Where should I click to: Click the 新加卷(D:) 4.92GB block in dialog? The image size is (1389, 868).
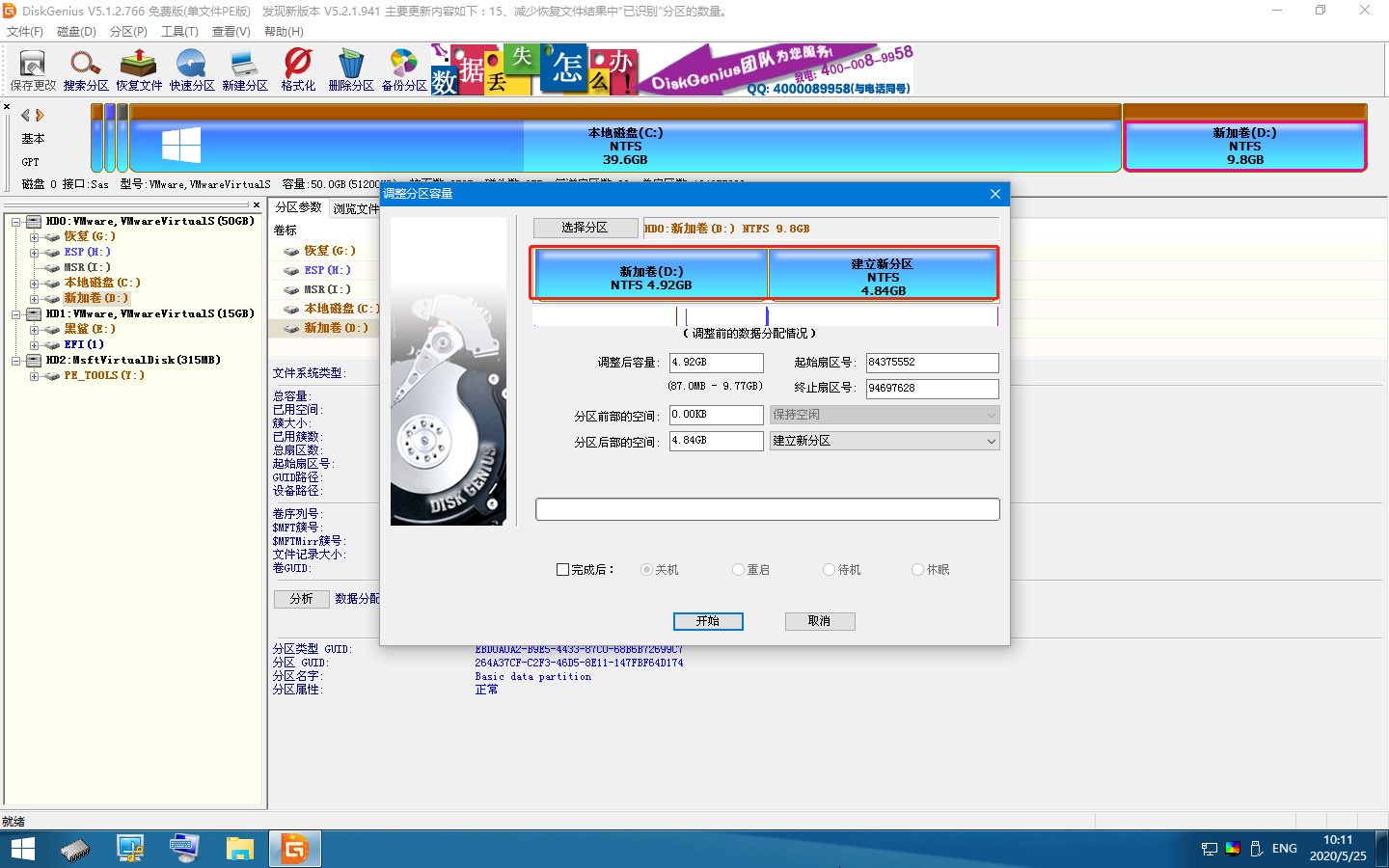(x=651, y=274)
